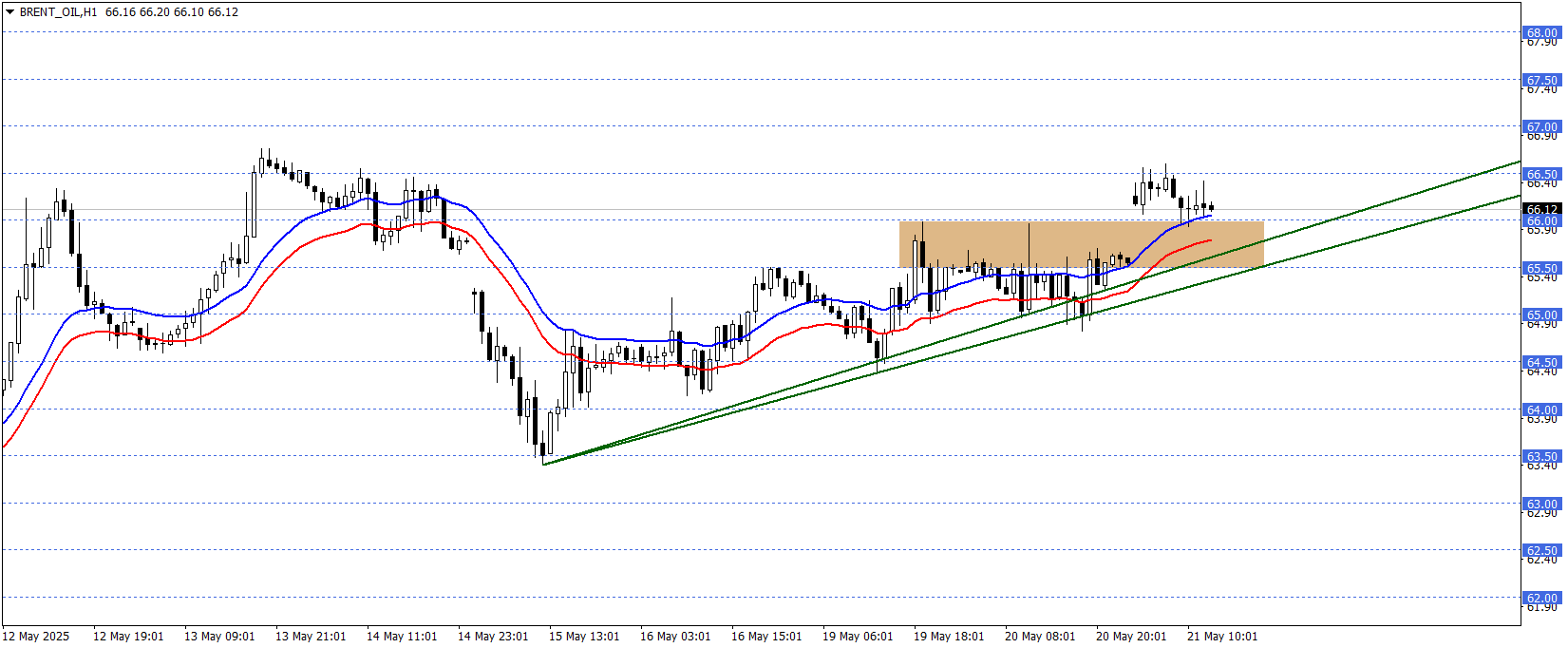
Task: Click the 62.50 price level label
Action: tap(1541, 550)
